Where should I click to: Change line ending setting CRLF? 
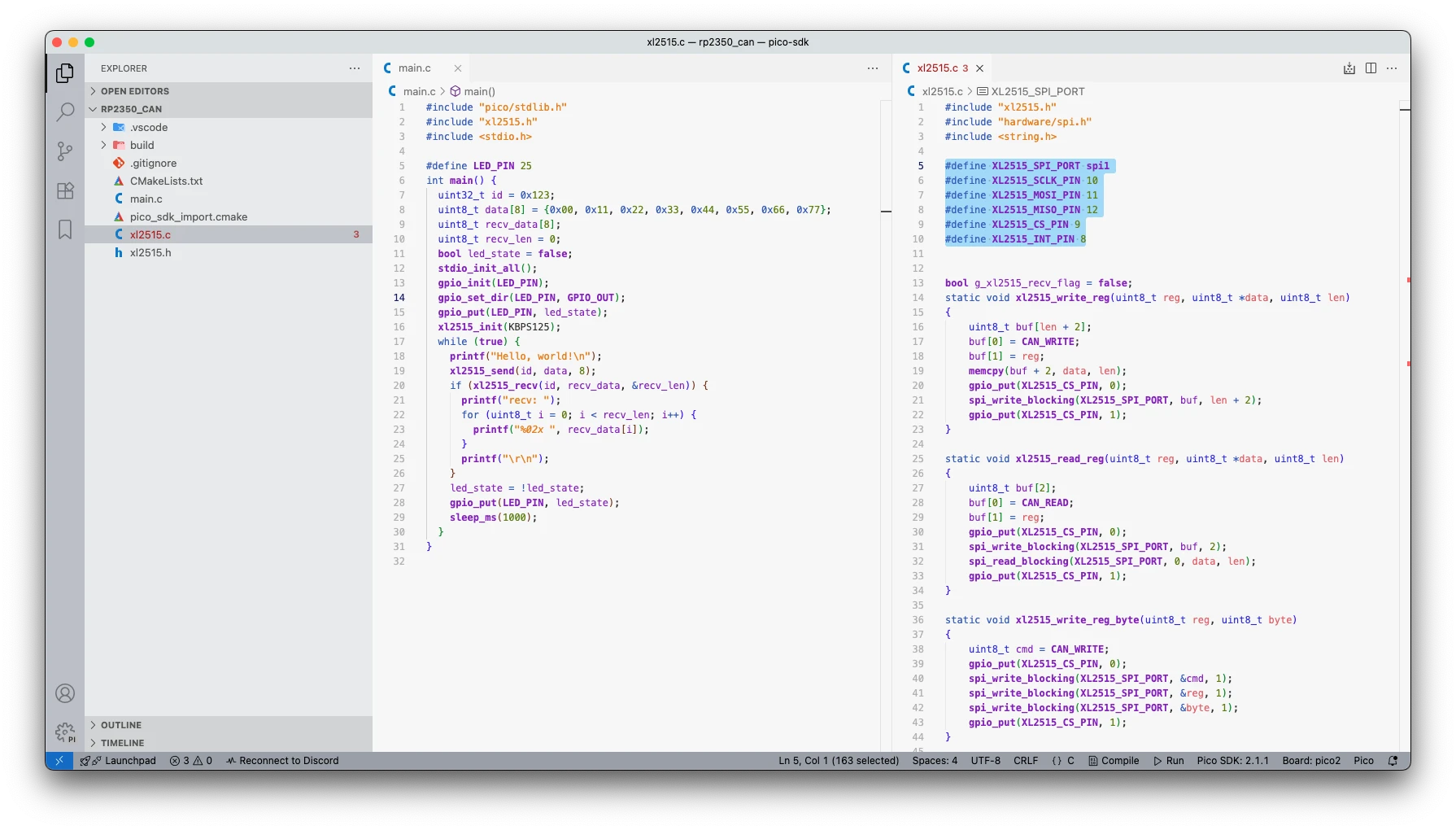tap(1025, 761)
